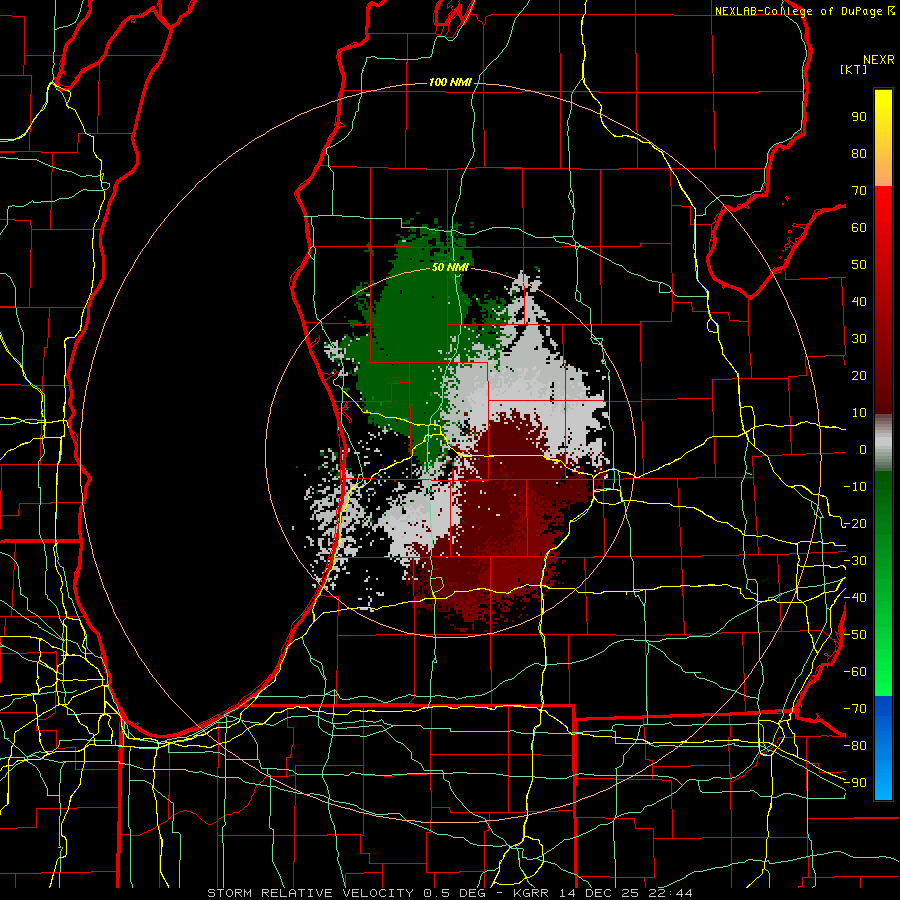Screen dimensions: 900x900
Task: Click the -50 value on the velocity scale
Action: (855, 635)
